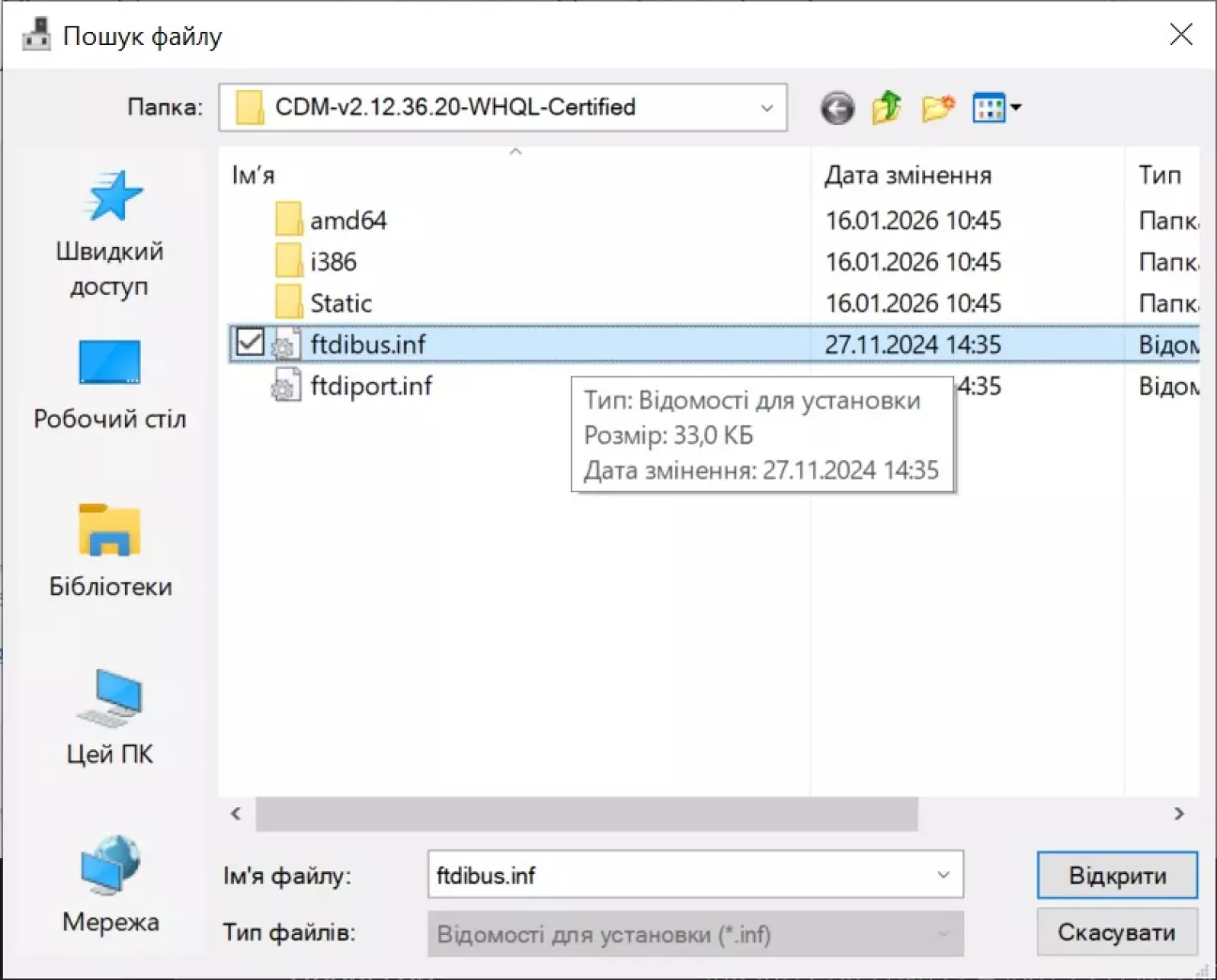
Task: Open the view options dropdown arrow
Action: click(1016, 108)
